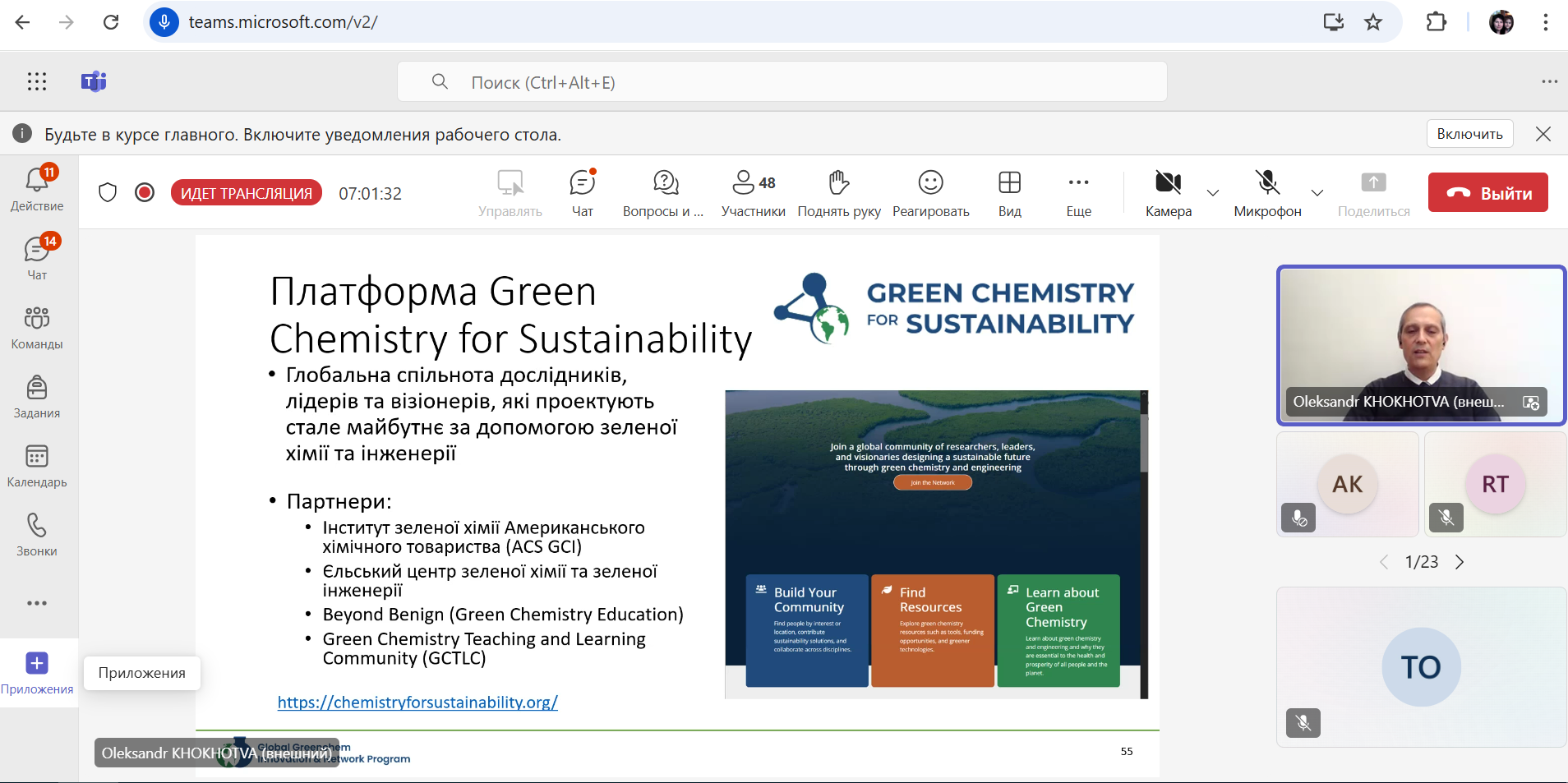Expand the microphone options dropdown arrow

click(1317, 193)
